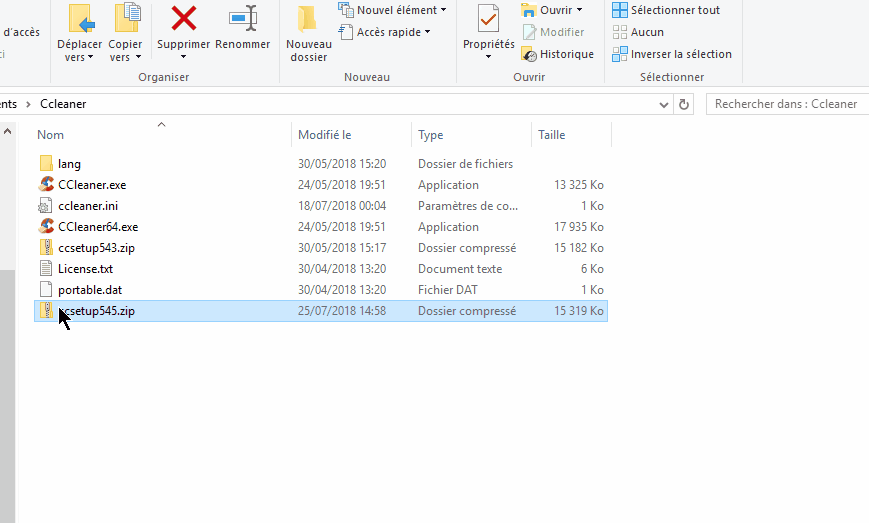Select the lang folder name

coord(69,164)
